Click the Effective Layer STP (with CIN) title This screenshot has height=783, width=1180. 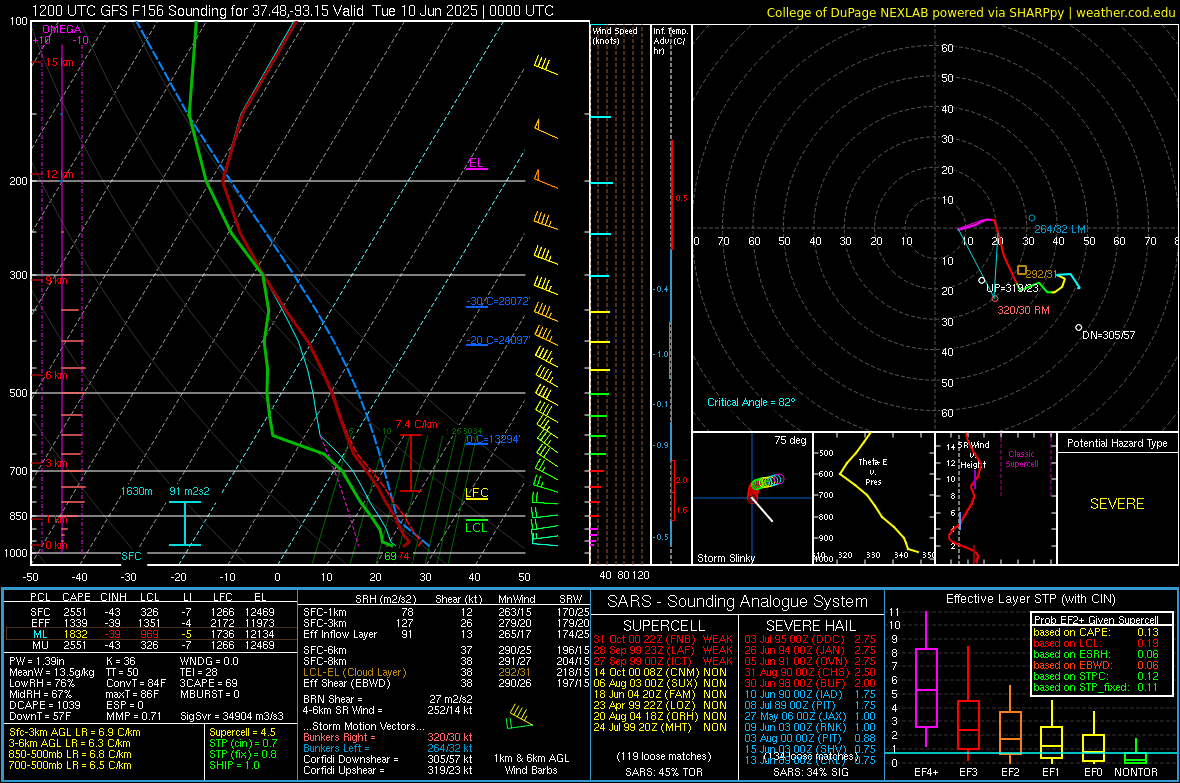coord(1030,599)
